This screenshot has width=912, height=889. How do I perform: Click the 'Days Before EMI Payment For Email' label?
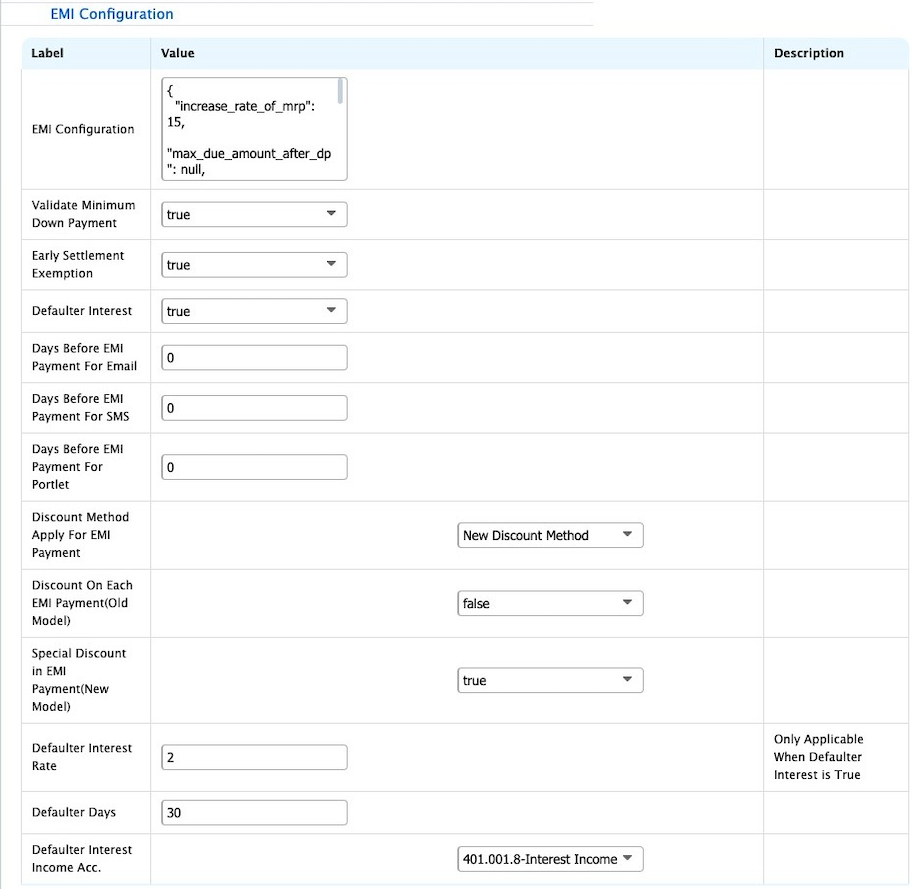(x=84, y=357)
